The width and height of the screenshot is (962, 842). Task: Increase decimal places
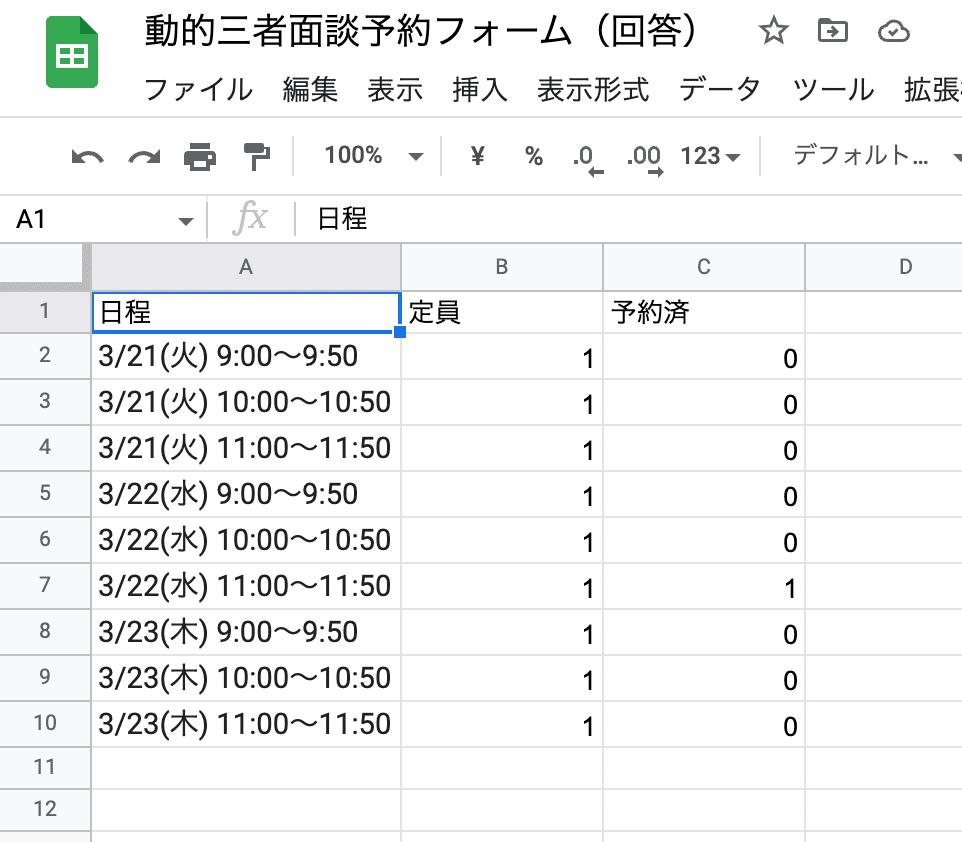644,159
